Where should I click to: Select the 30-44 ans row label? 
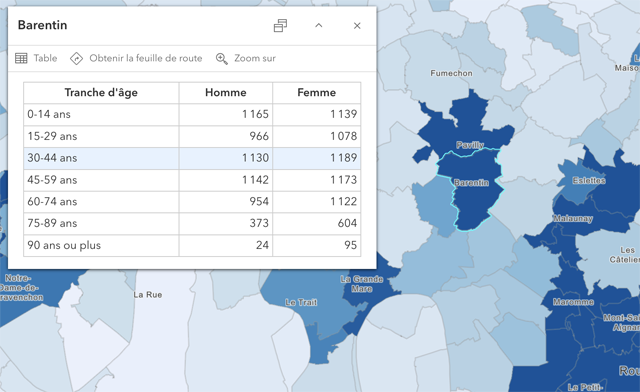(52, 158)
